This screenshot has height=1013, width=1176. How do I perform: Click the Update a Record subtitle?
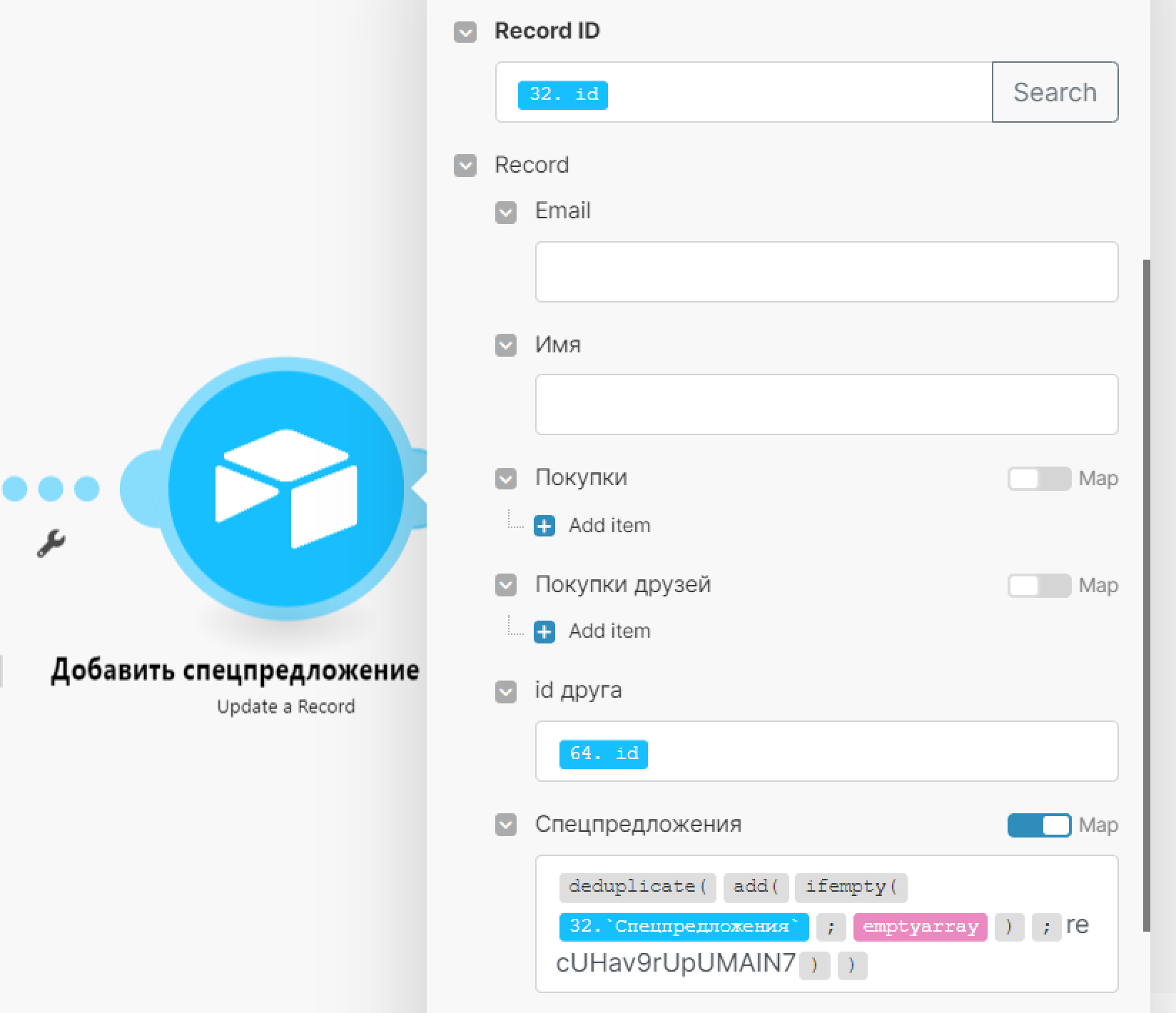[x=285, y=707]
